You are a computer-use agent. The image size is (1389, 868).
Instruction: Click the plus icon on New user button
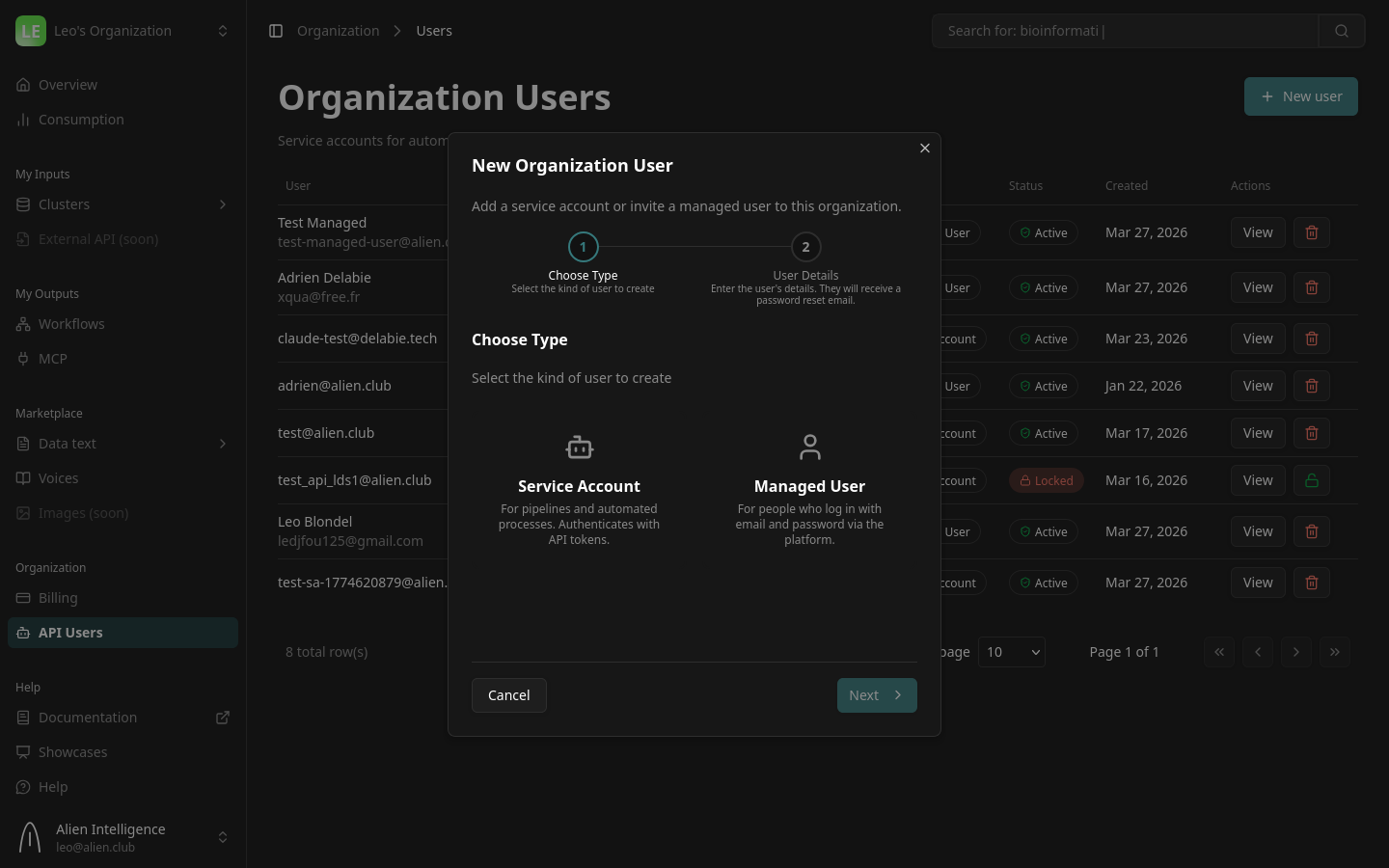(1267, 96)
